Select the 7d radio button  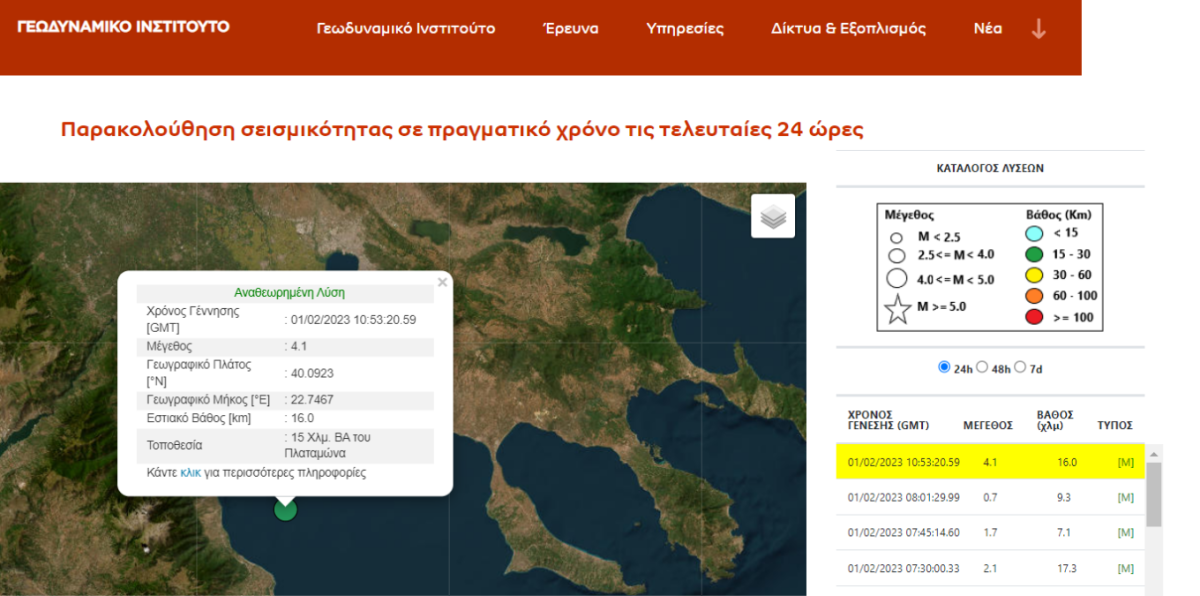pos(1020,367)
